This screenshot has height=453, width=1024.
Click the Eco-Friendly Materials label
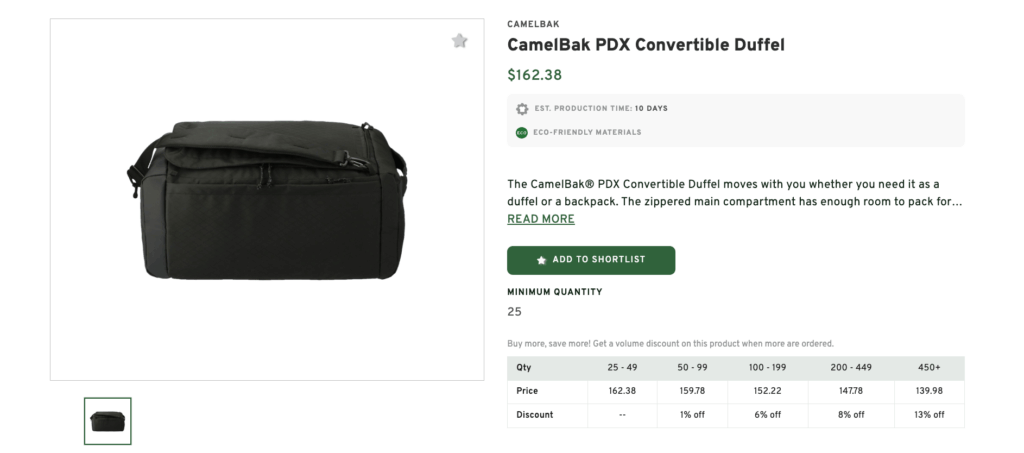tap(588, 132)
